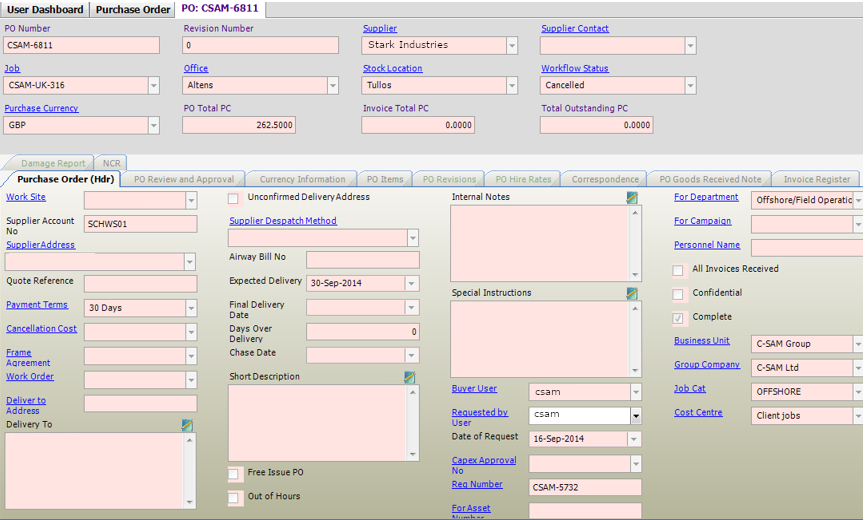This screenshot has height=520, width=865.
Task: Switch to the Invoice Register tab
Action: [816, 180]
